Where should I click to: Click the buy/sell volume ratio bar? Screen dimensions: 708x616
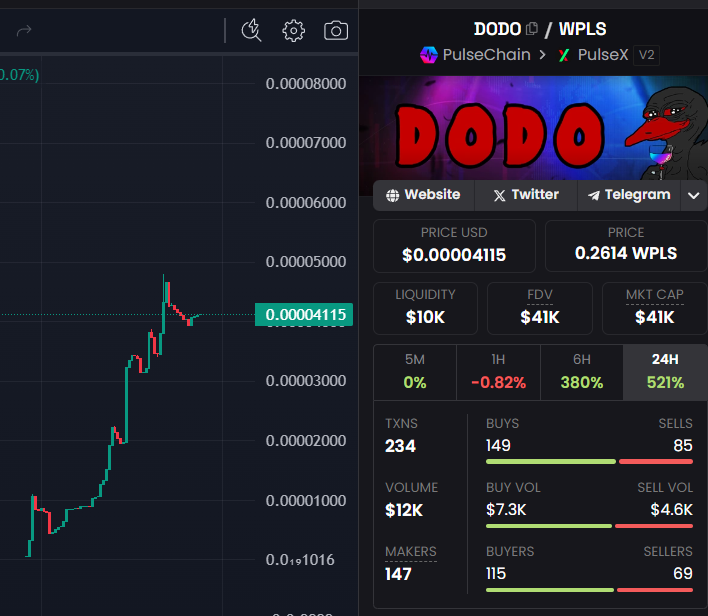coord(589,526)
